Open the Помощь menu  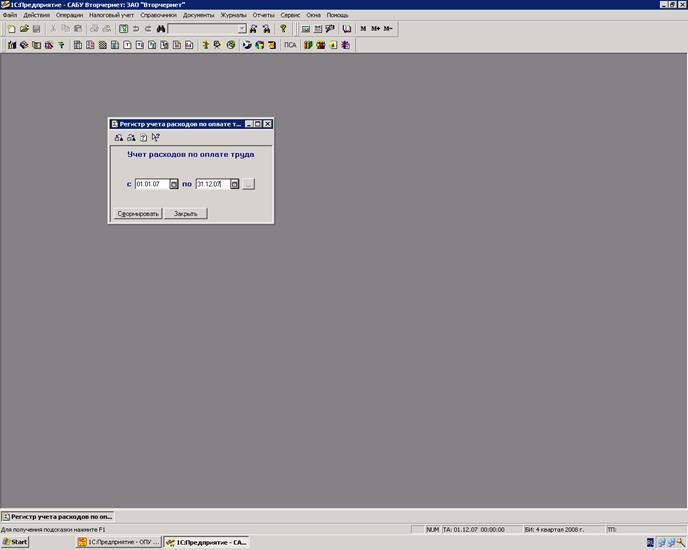click(x=337, y=15)
